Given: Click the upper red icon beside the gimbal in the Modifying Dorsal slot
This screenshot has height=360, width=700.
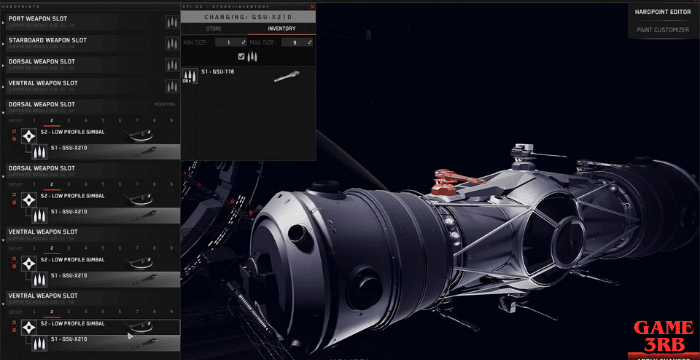Looking at the screenshot, I should tap(14, 131).
